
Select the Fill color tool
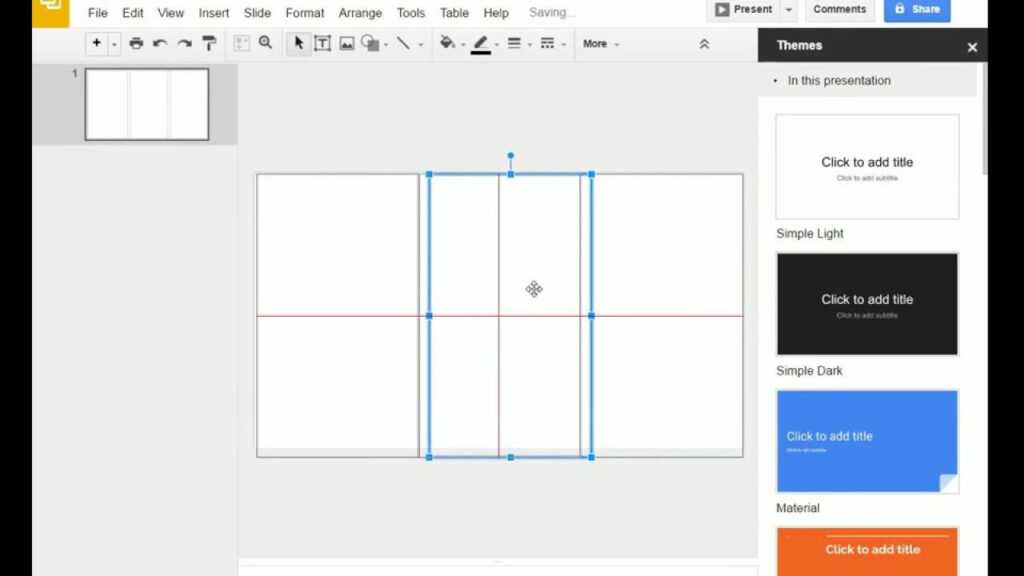tap(448, 43)
